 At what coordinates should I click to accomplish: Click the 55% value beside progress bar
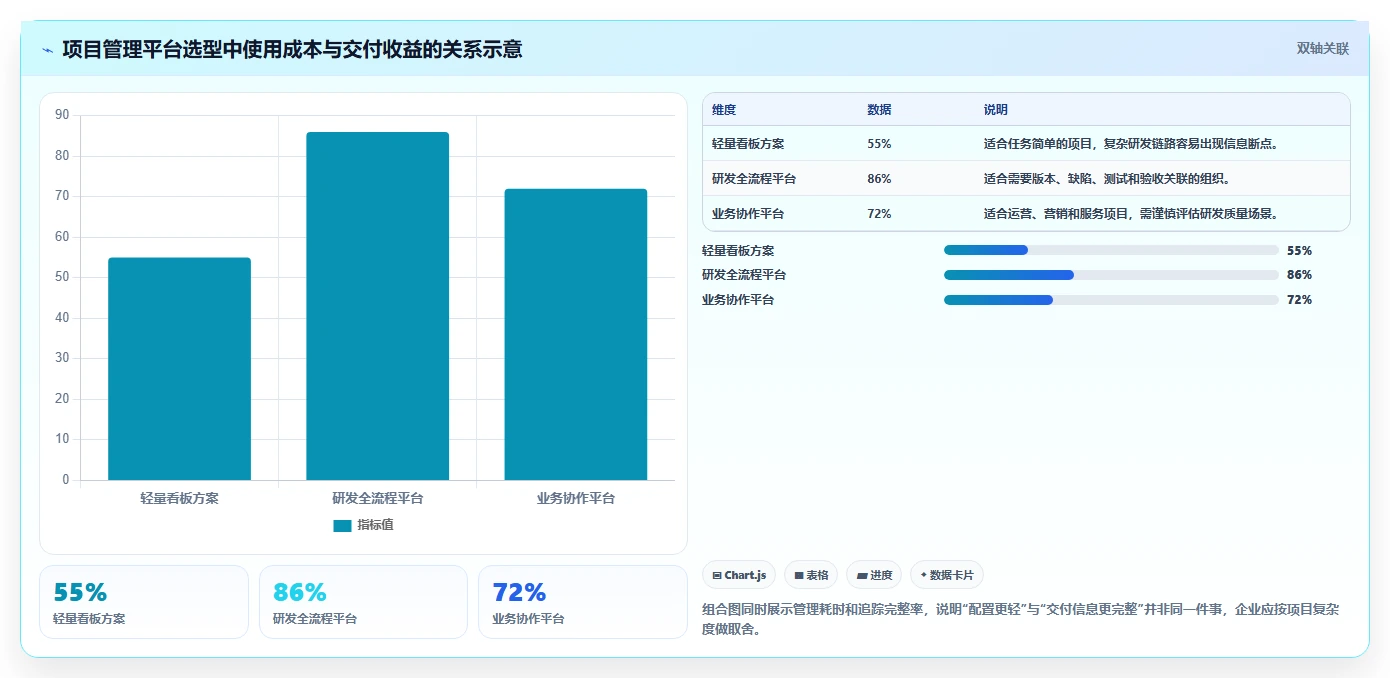1299,251
